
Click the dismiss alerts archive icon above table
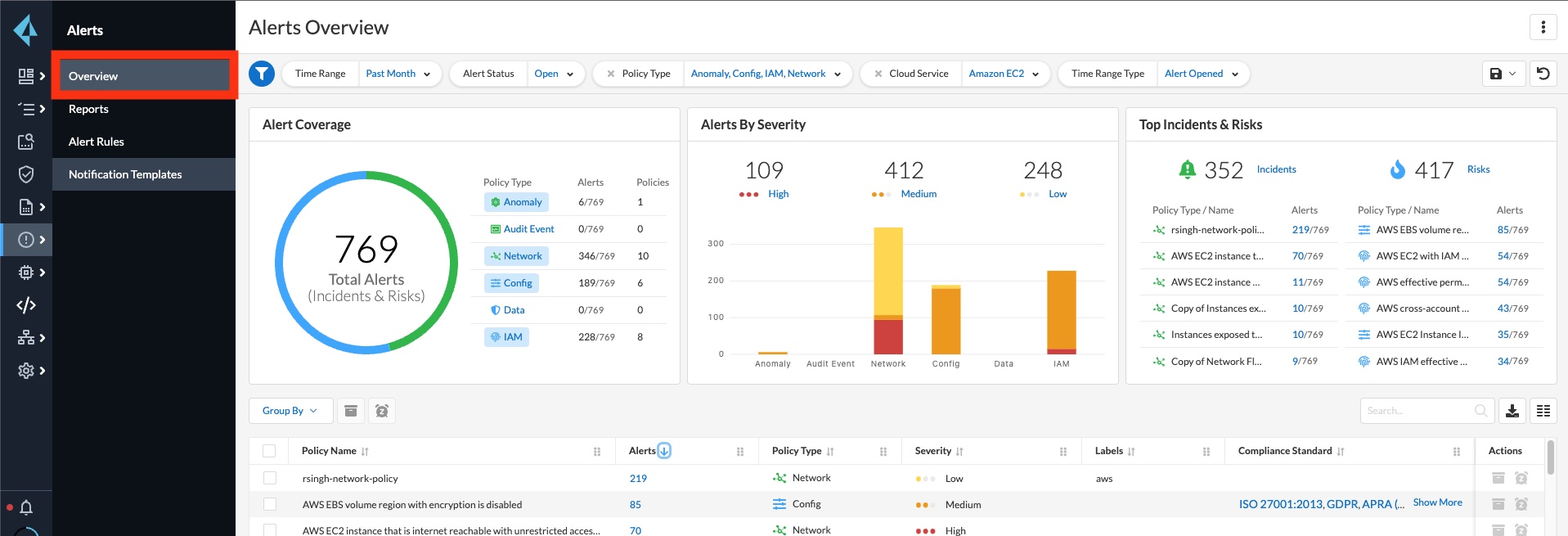coord(351,411)
